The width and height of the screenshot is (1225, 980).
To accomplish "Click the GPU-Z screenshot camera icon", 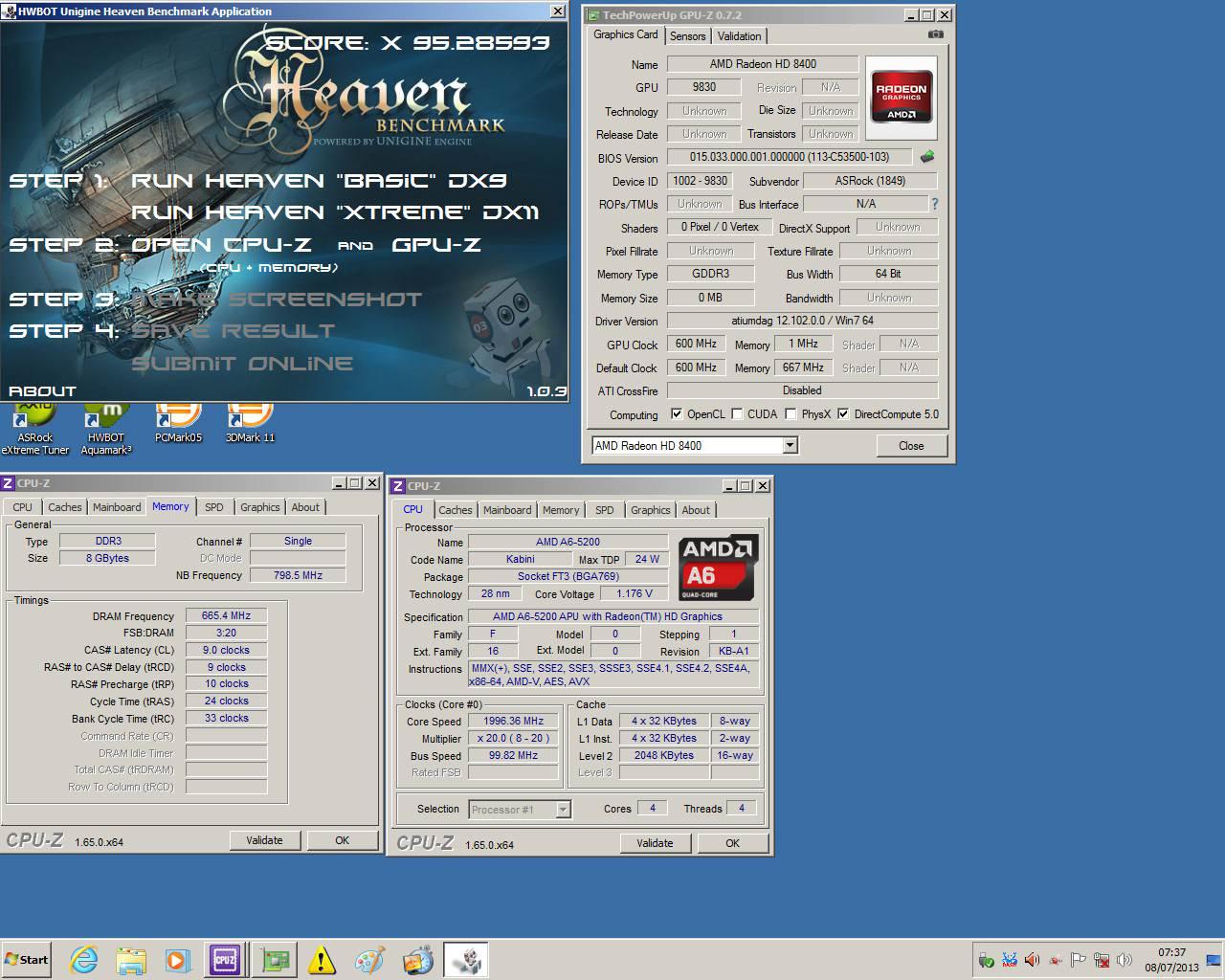I will (935, 34).
